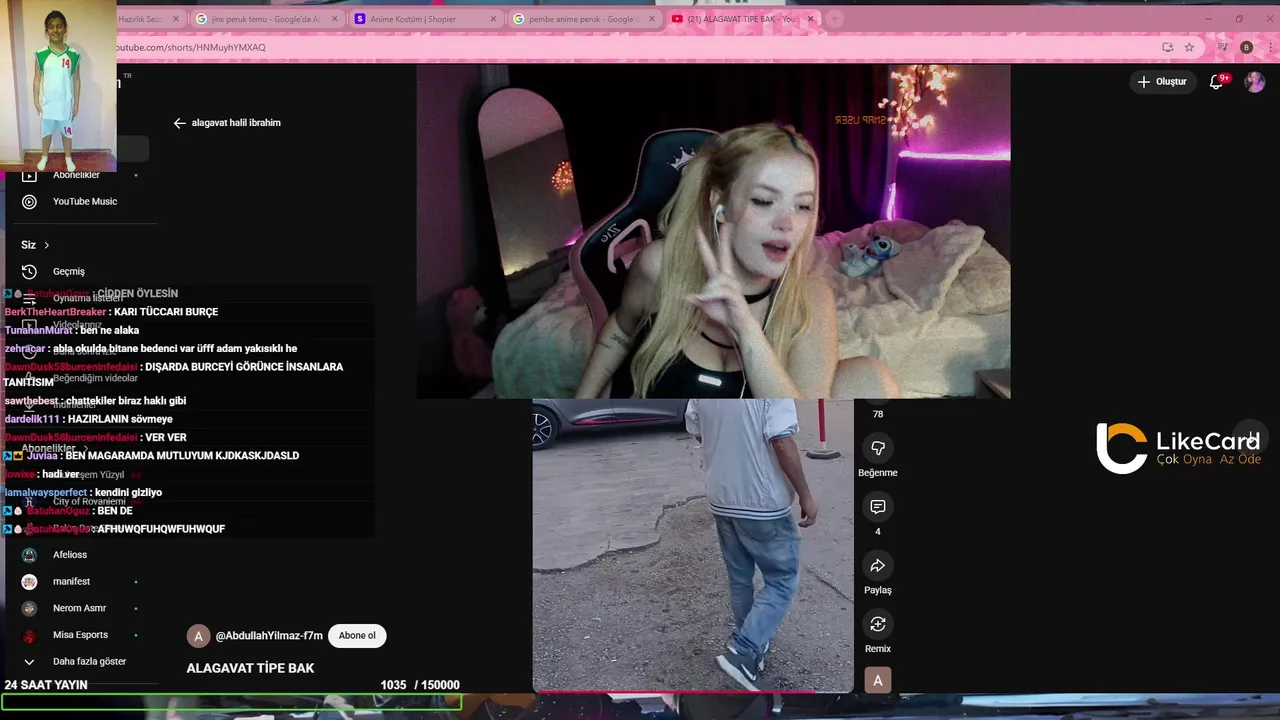Open the notifications bell

[x=1217, y=82]
